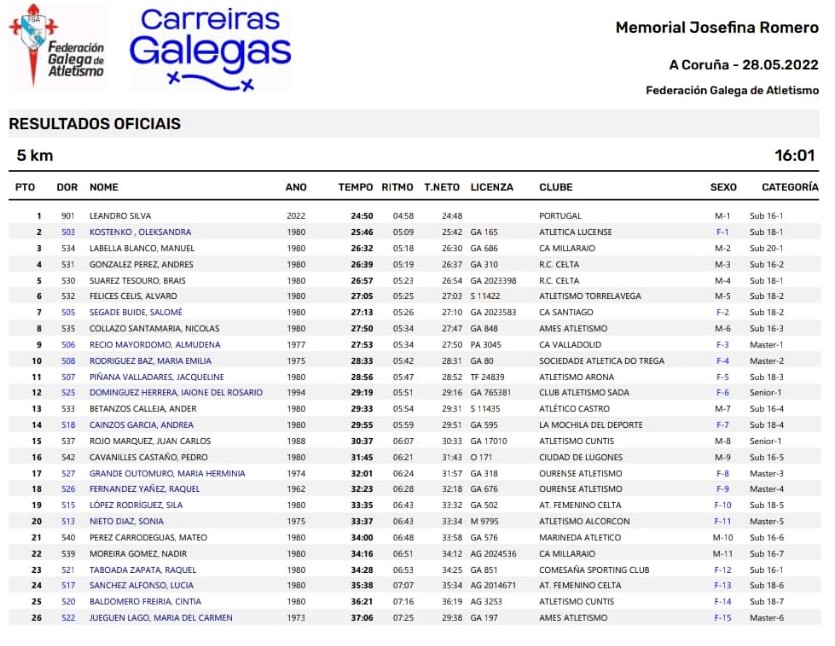Open the KOSTENKO, OLEKSANDRA runner link
Viewport: 835px width, 646px height.
pyautogui.click(x=140, y=232)
